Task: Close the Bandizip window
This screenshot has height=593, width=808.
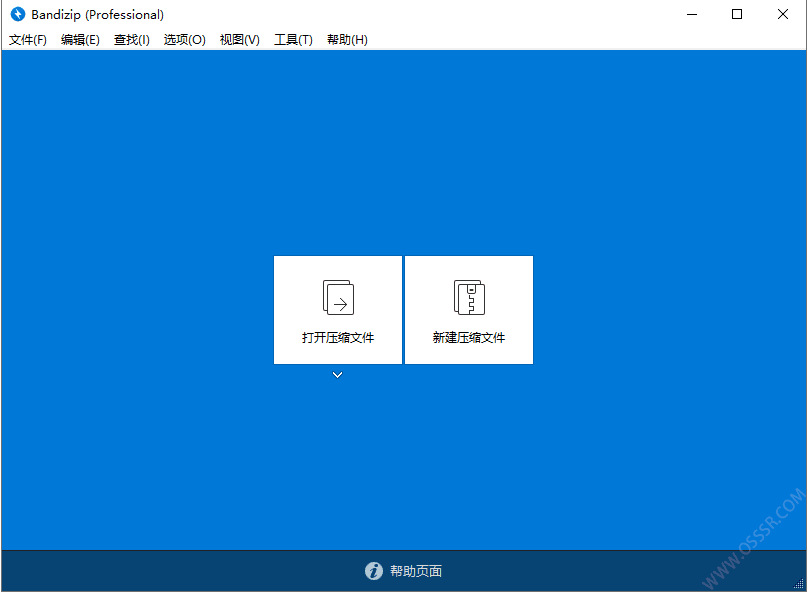Action: [x=783, y=14]
